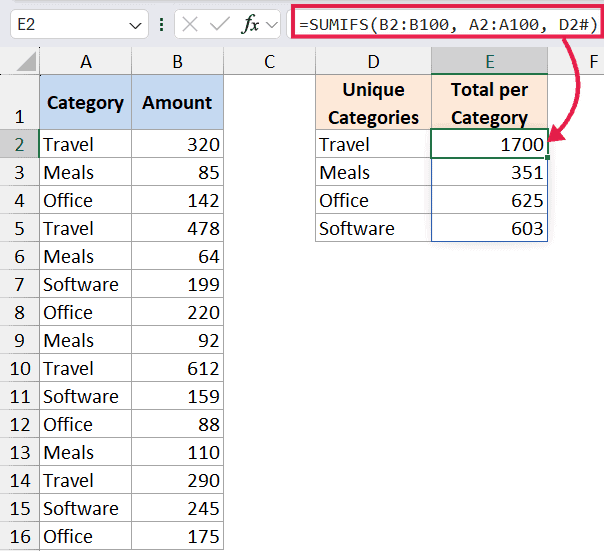The height and width of the screenshot is (551, 604).
Task: Click the Name Box showing E2
Action: (x=79, y=25)
